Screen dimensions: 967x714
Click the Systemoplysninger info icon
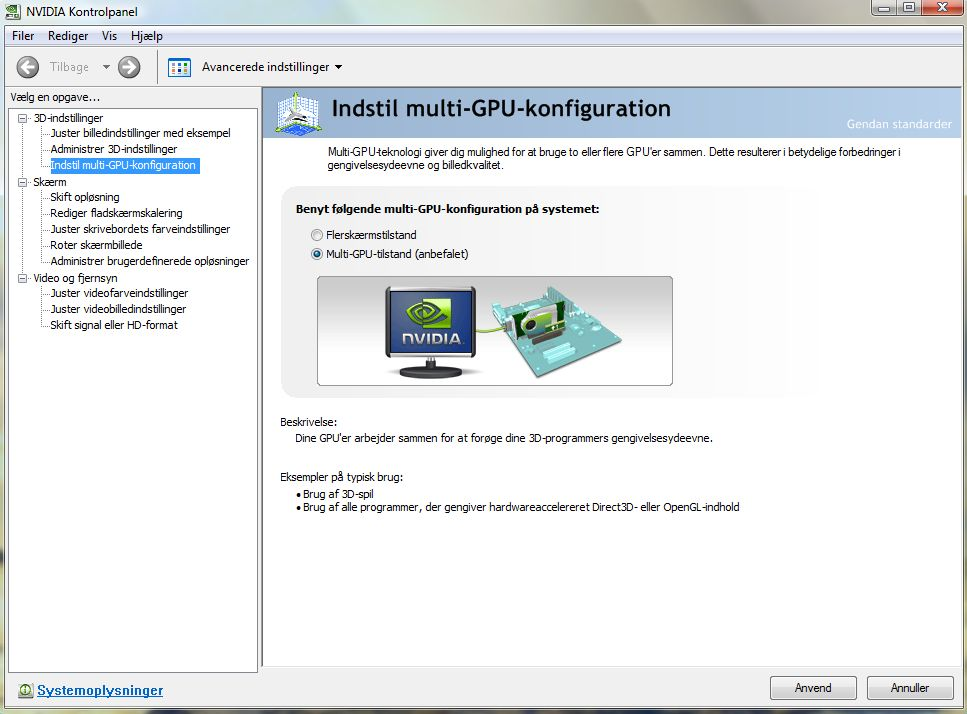(25, 691)
